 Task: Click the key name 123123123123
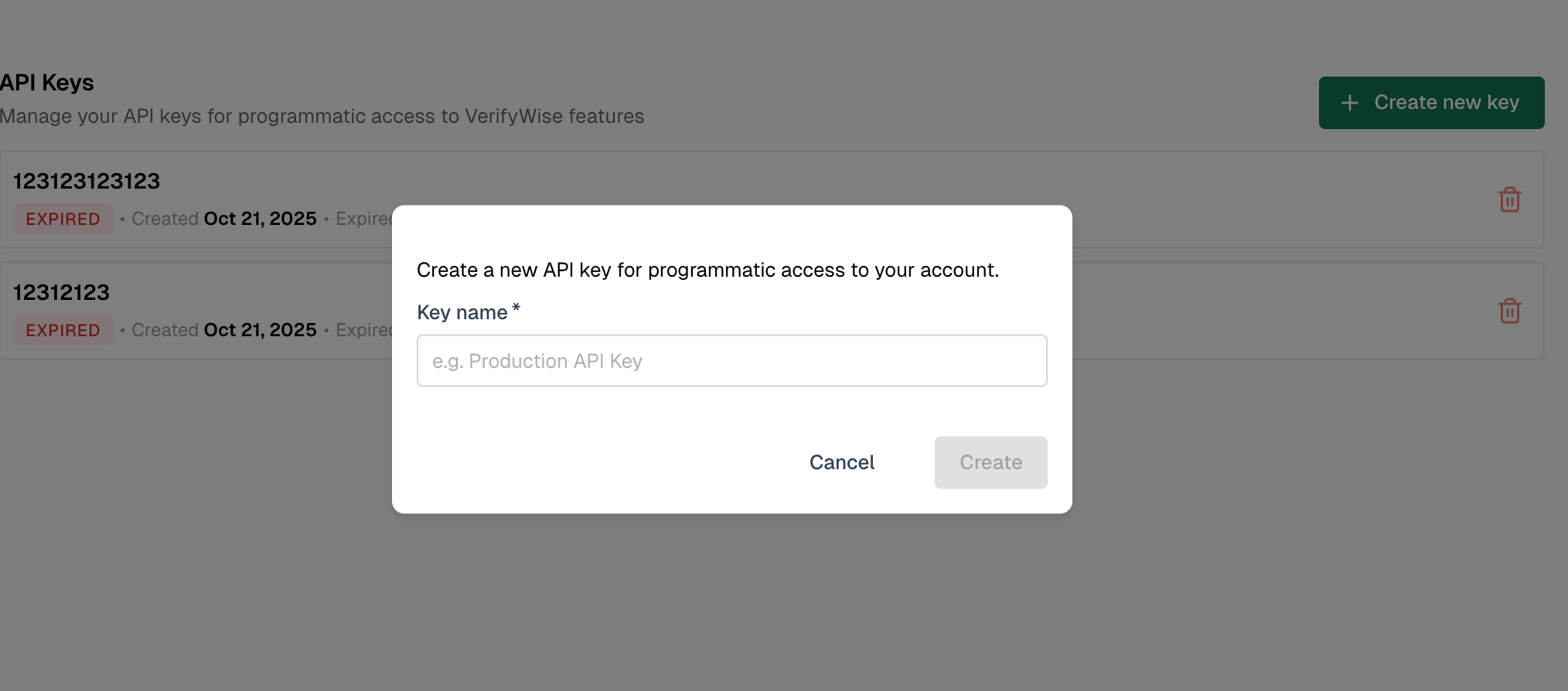tap(87, 181)
